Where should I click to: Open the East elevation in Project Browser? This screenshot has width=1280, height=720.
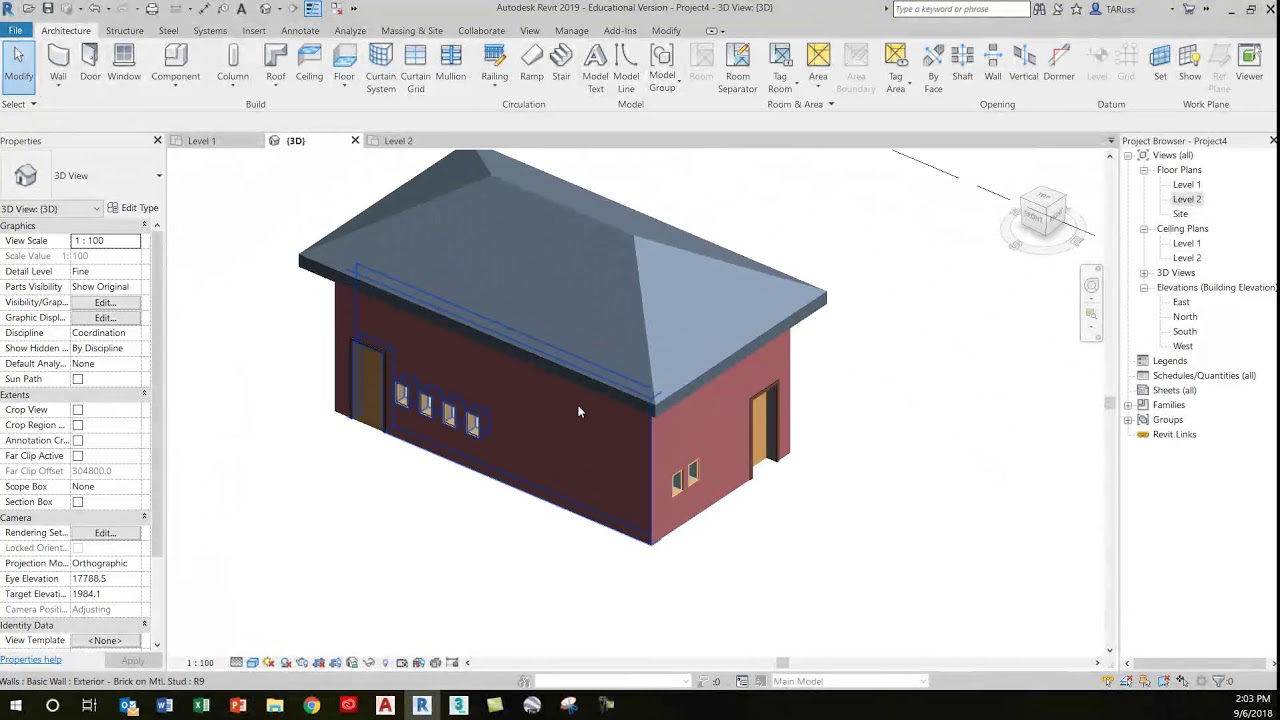click(x=1181, y=302)
